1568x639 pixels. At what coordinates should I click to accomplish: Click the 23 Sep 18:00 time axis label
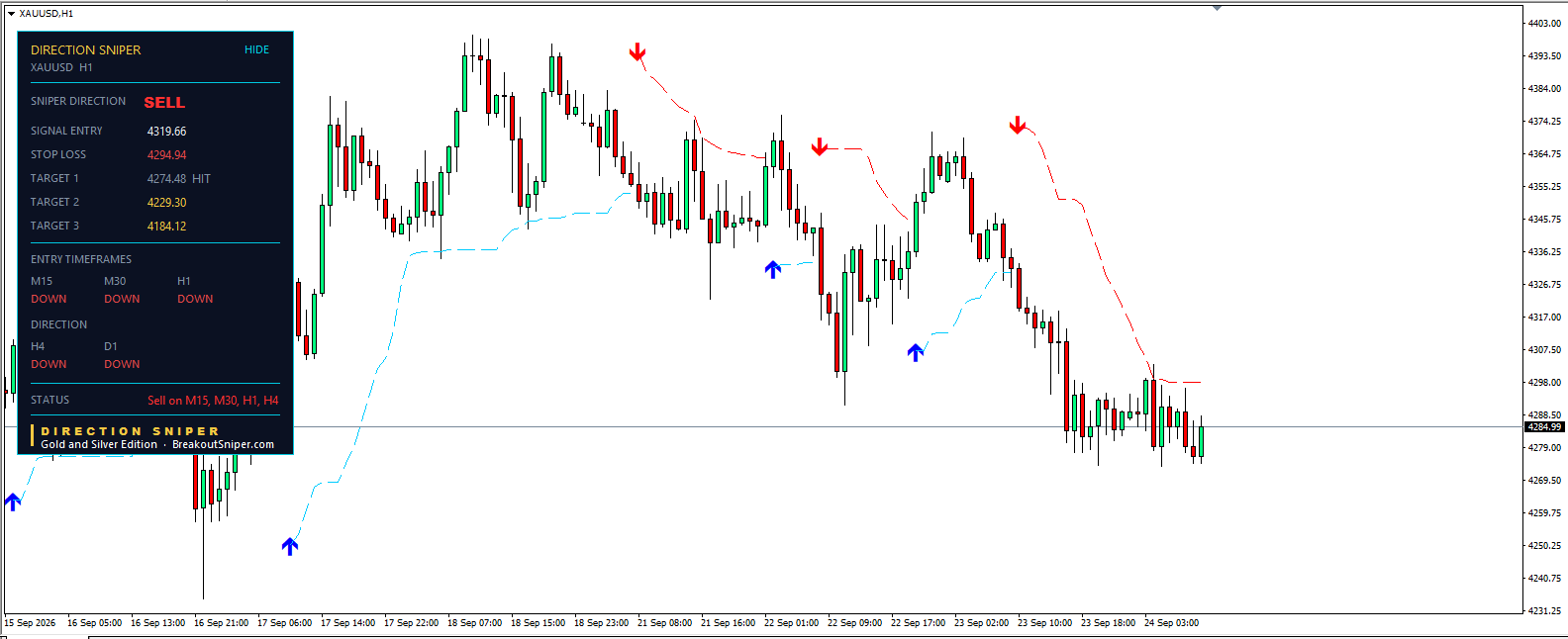(x=1109, y=623)
